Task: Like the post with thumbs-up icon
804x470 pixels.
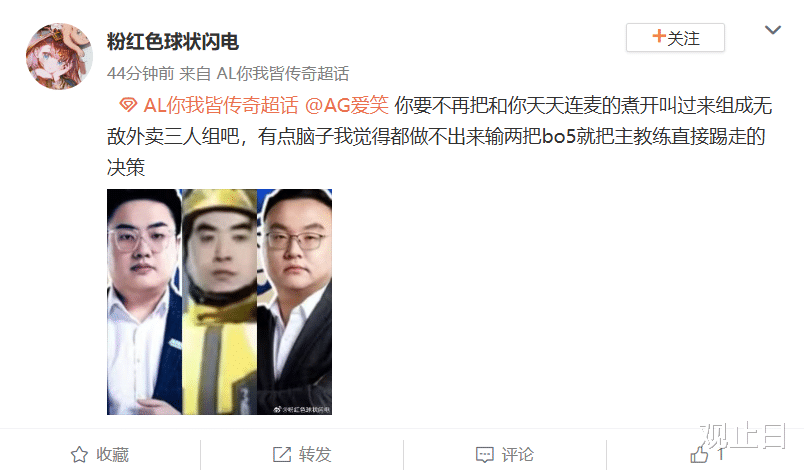Action: point(698,454)
